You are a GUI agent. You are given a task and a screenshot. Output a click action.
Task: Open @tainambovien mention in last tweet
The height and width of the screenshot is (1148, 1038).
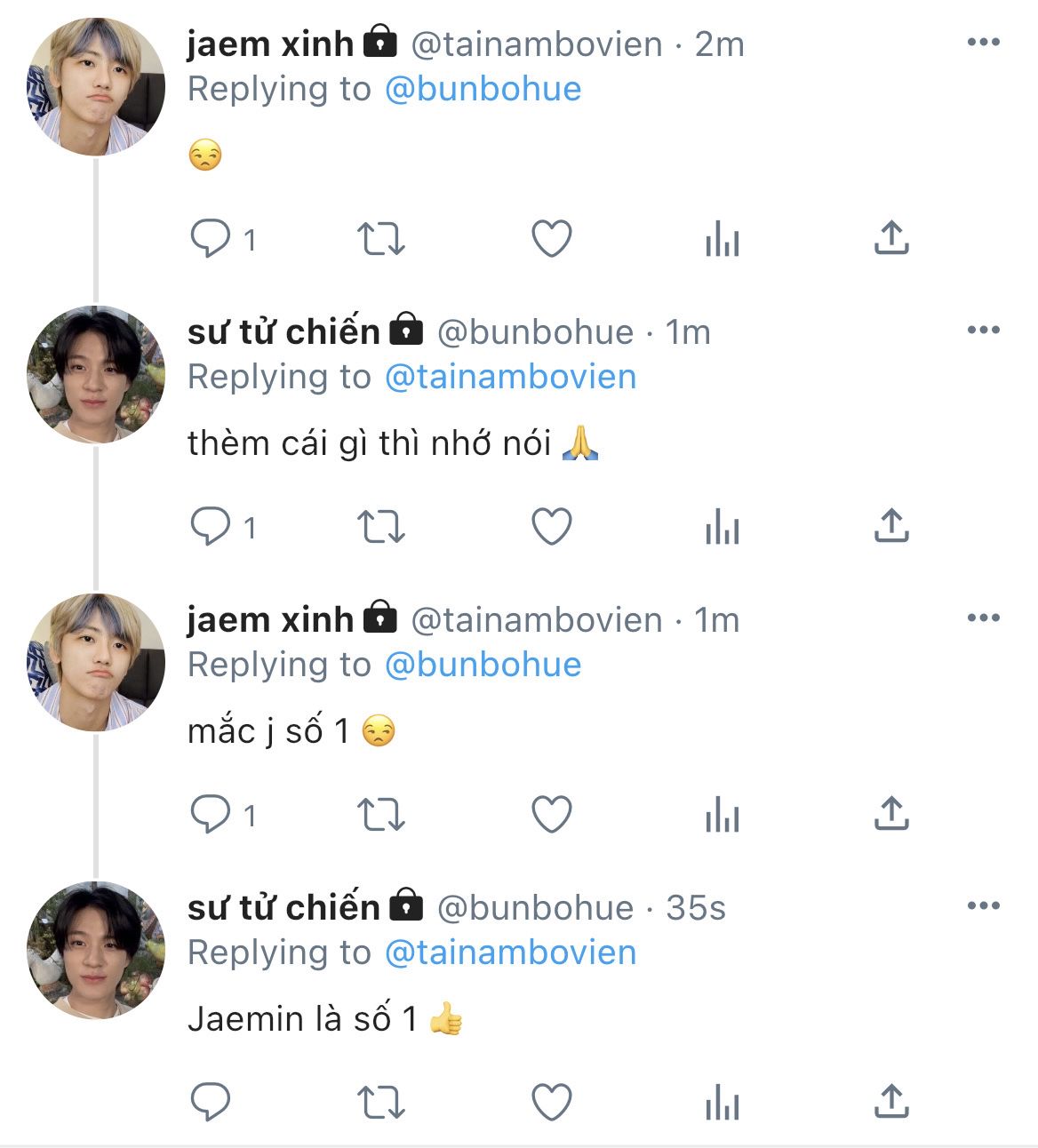click(x=510, y=953)
